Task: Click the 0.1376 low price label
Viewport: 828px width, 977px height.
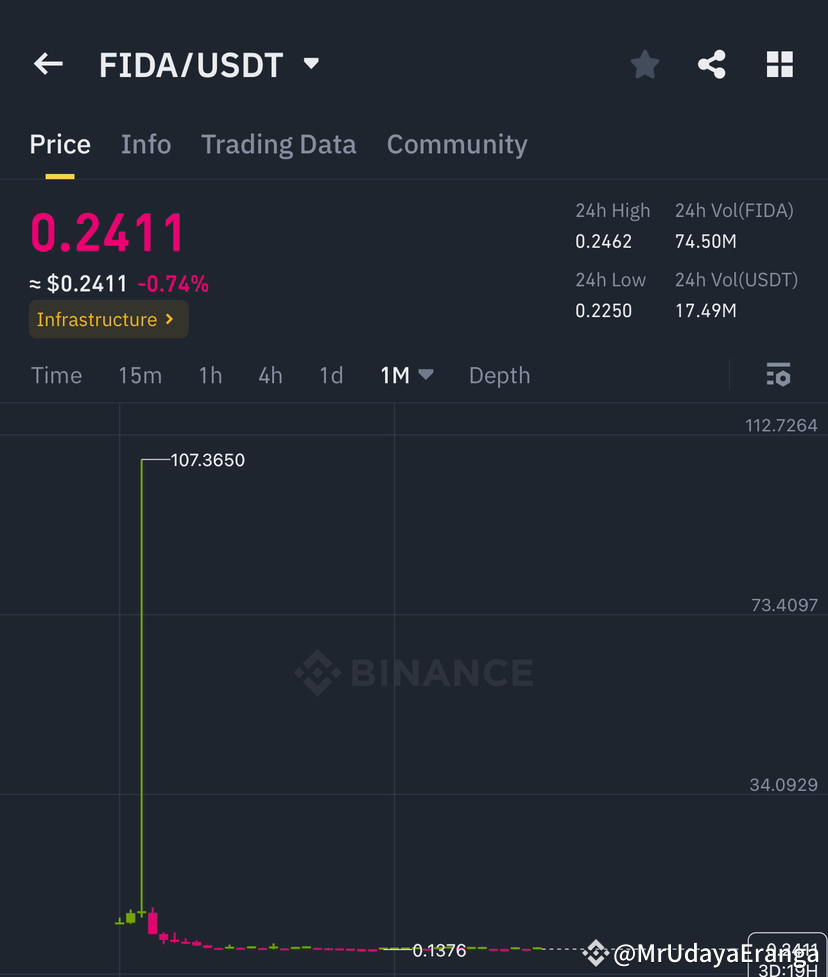Action: pos(439,950)
